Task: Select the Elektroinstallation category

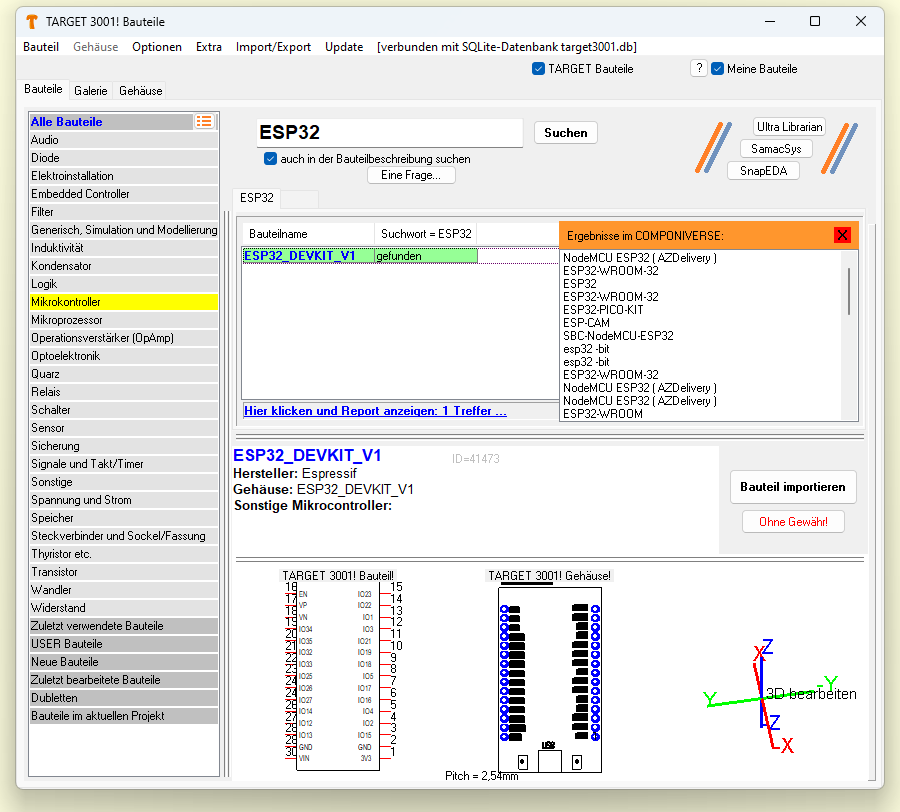Action: 123,176
